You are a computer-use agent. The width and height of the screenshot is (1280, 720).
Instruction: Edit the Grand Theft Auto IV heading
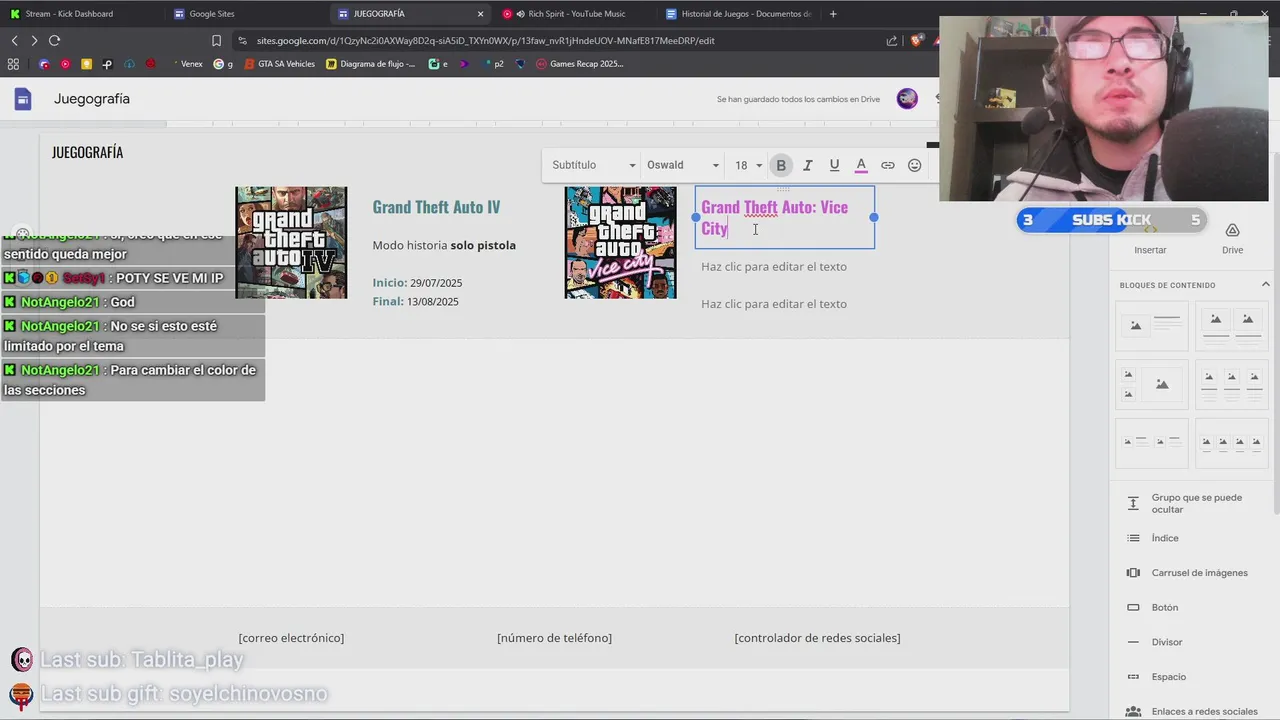[x=436, y=207]
